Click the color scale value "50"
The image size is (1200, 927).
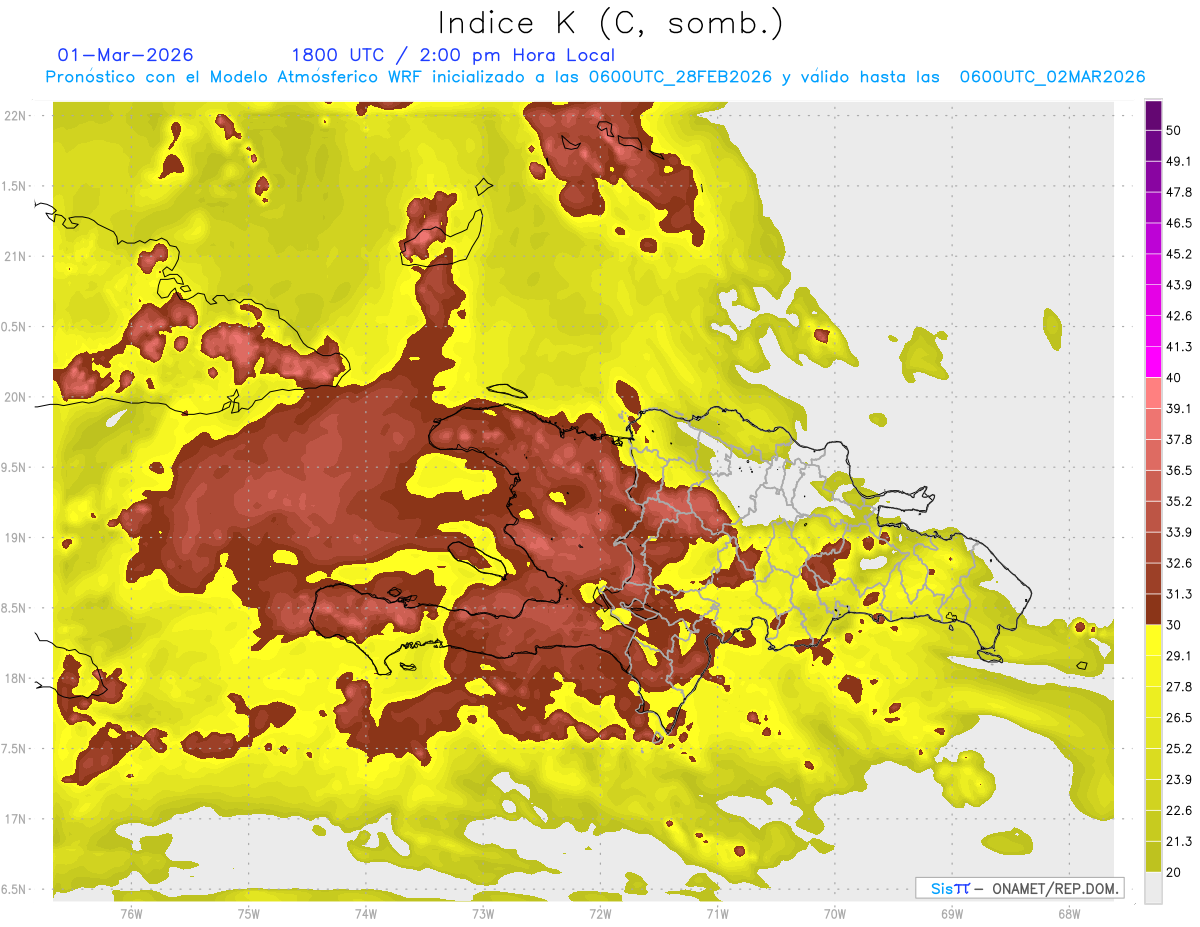[1174, 130]
